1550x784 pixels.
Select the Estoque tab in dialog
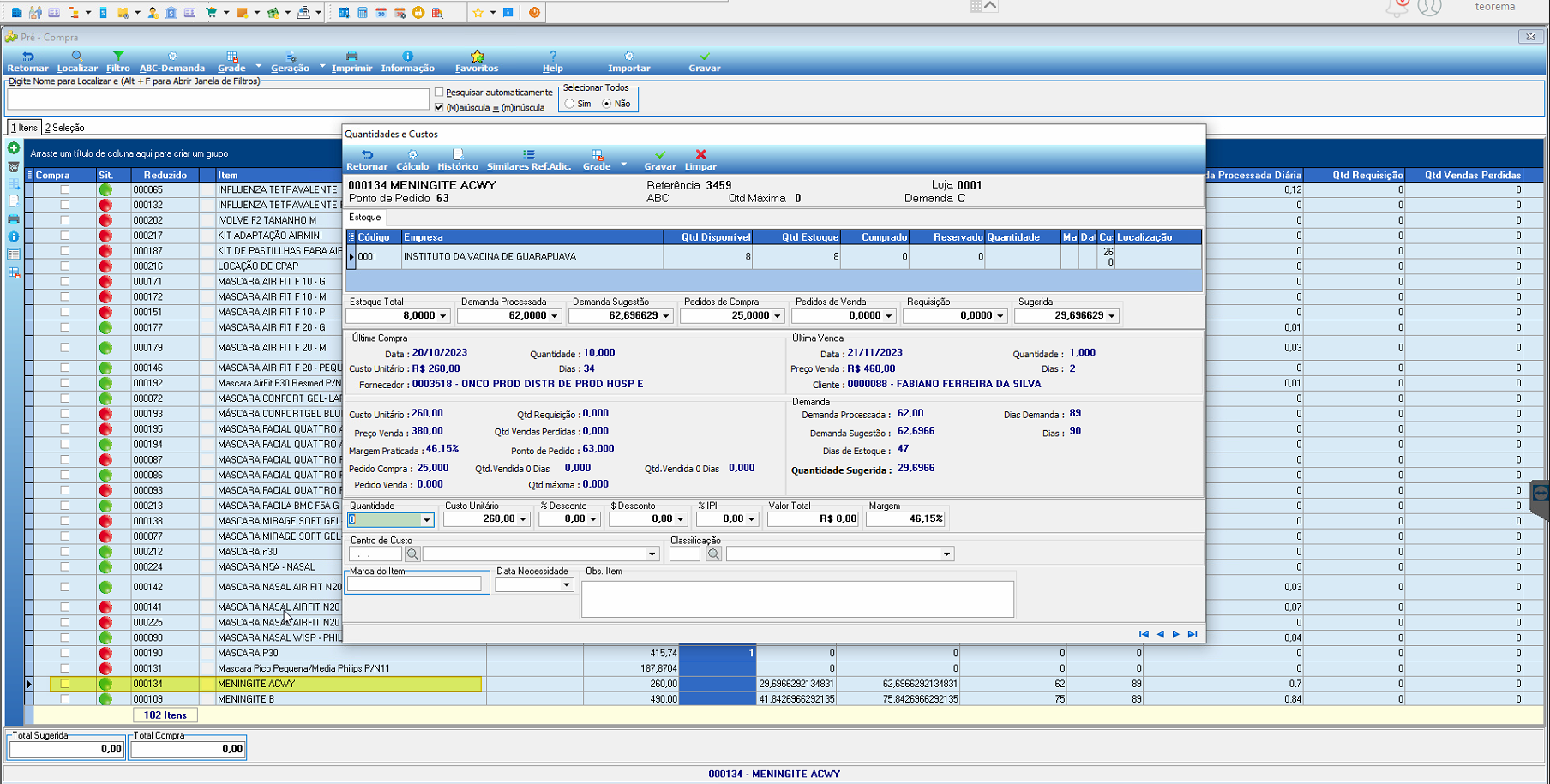coord(364,218)
